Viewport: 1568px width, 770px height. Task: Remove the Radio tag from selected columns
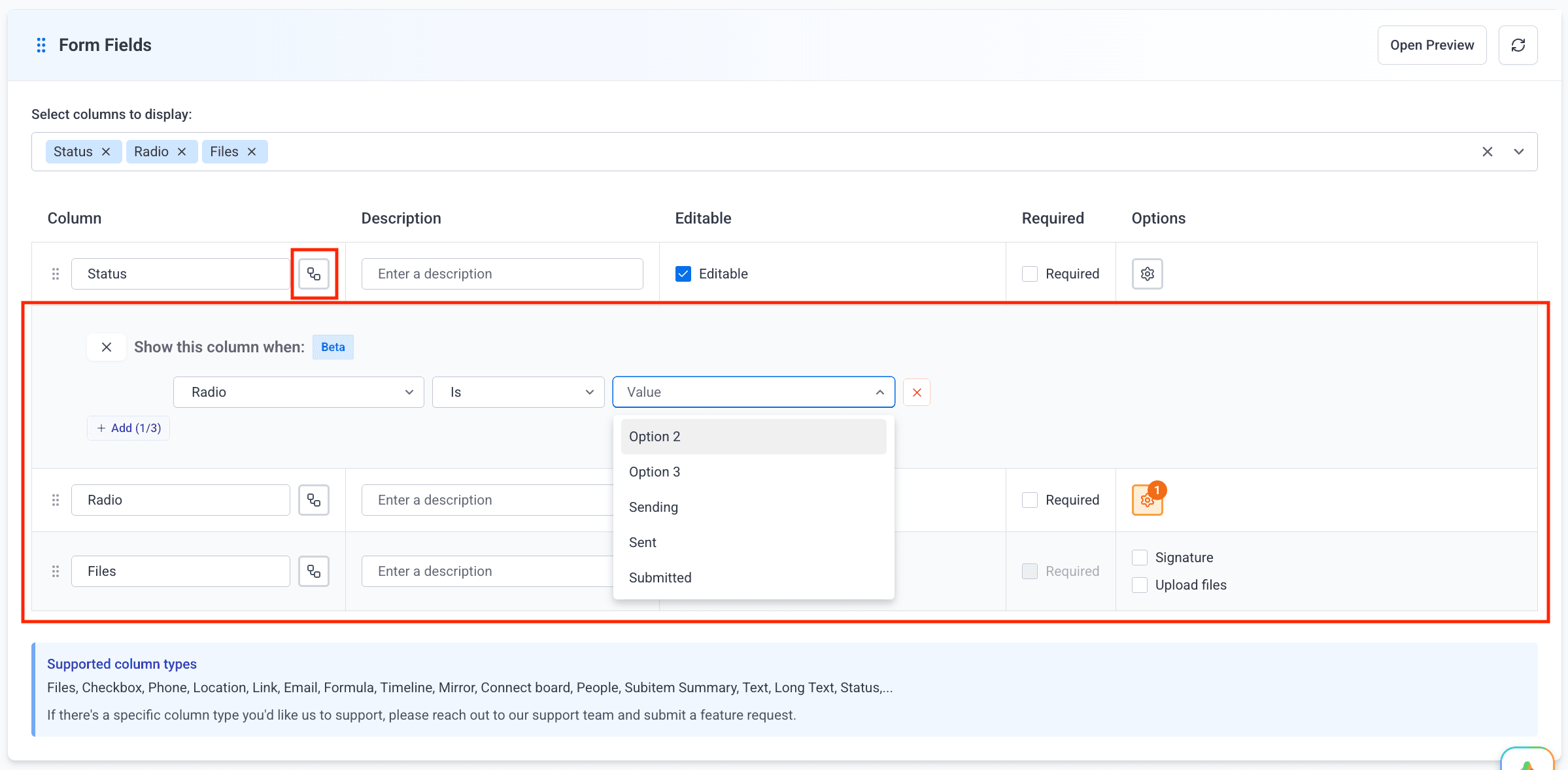point(182,152)
